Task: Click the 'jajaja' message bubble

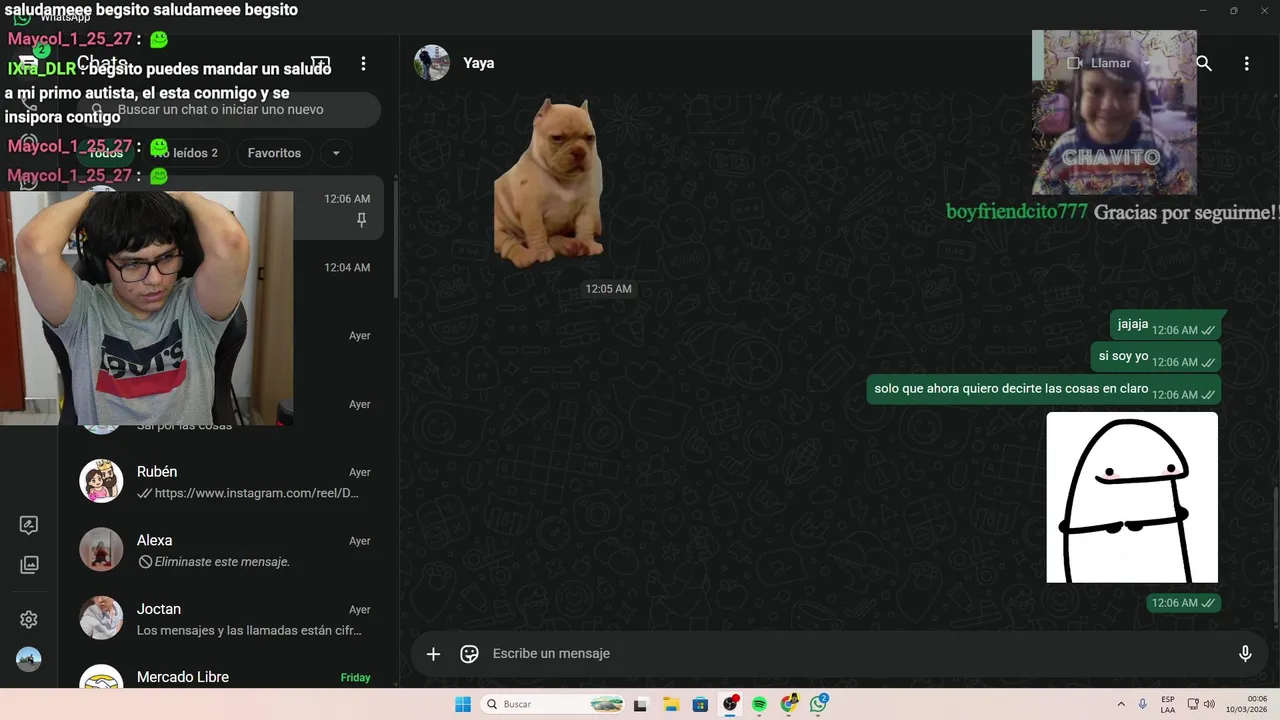Action: point(1166,326)
